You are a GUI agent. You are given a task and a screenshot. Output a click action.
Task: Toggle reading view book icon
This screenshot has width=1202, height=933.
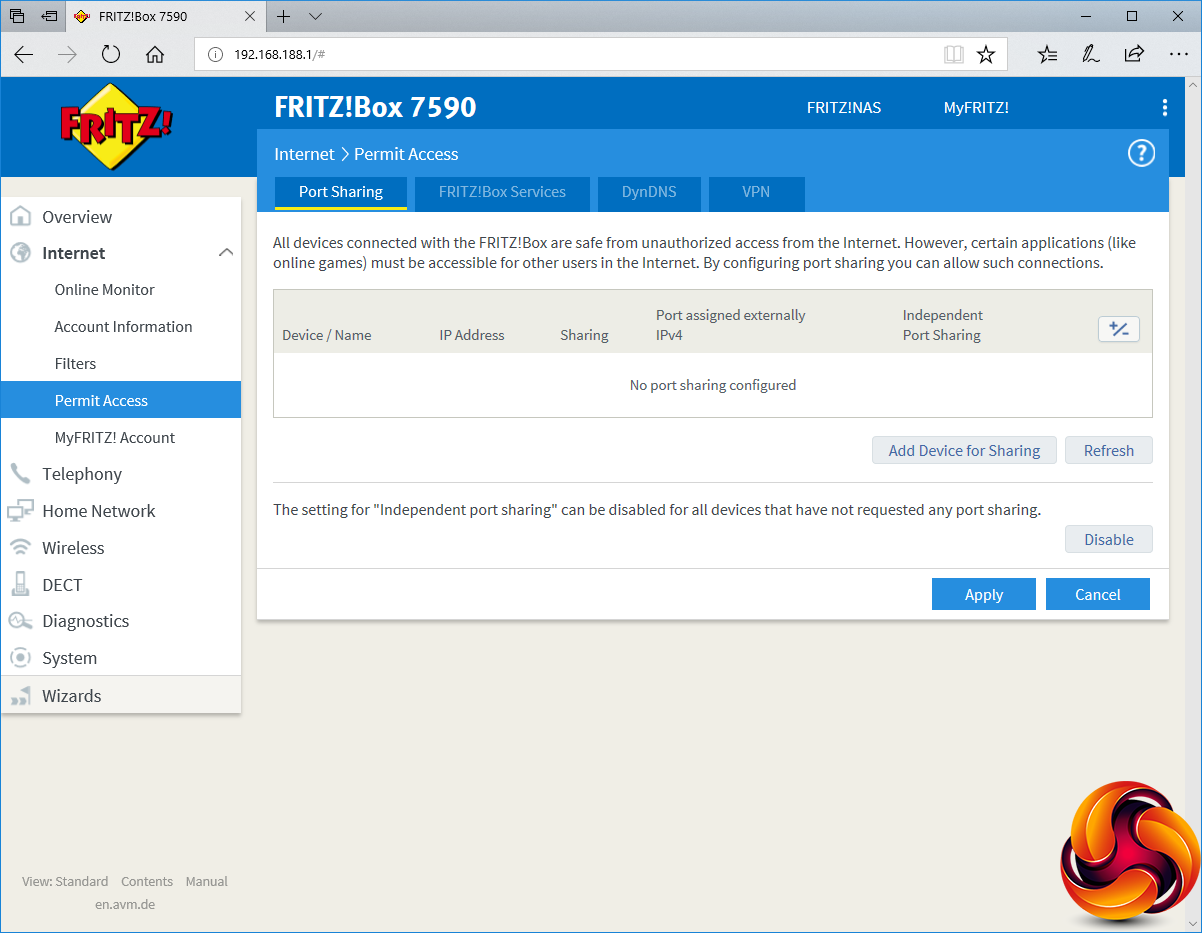[x=954, y=55]
